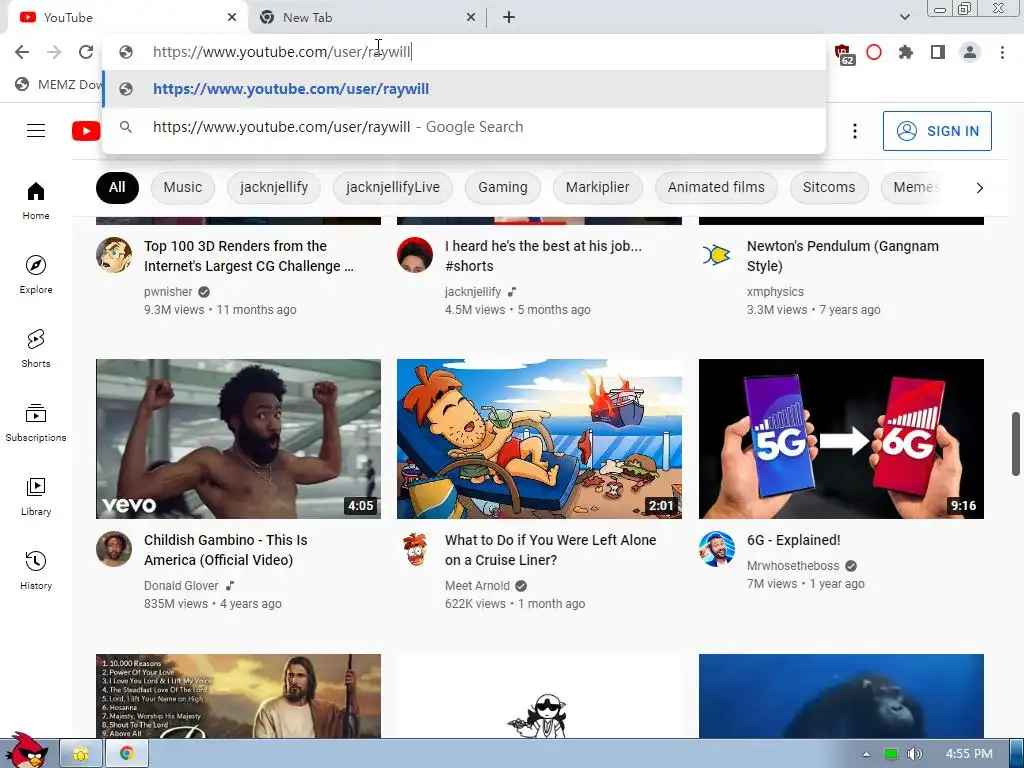Select the Sitcoms filter chip
1024x768 pixels.
829,187
